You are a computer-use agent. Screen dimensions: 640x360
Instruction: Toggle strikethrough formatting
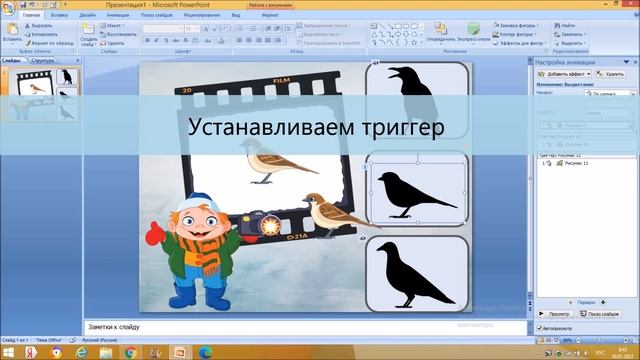(176, 40)
